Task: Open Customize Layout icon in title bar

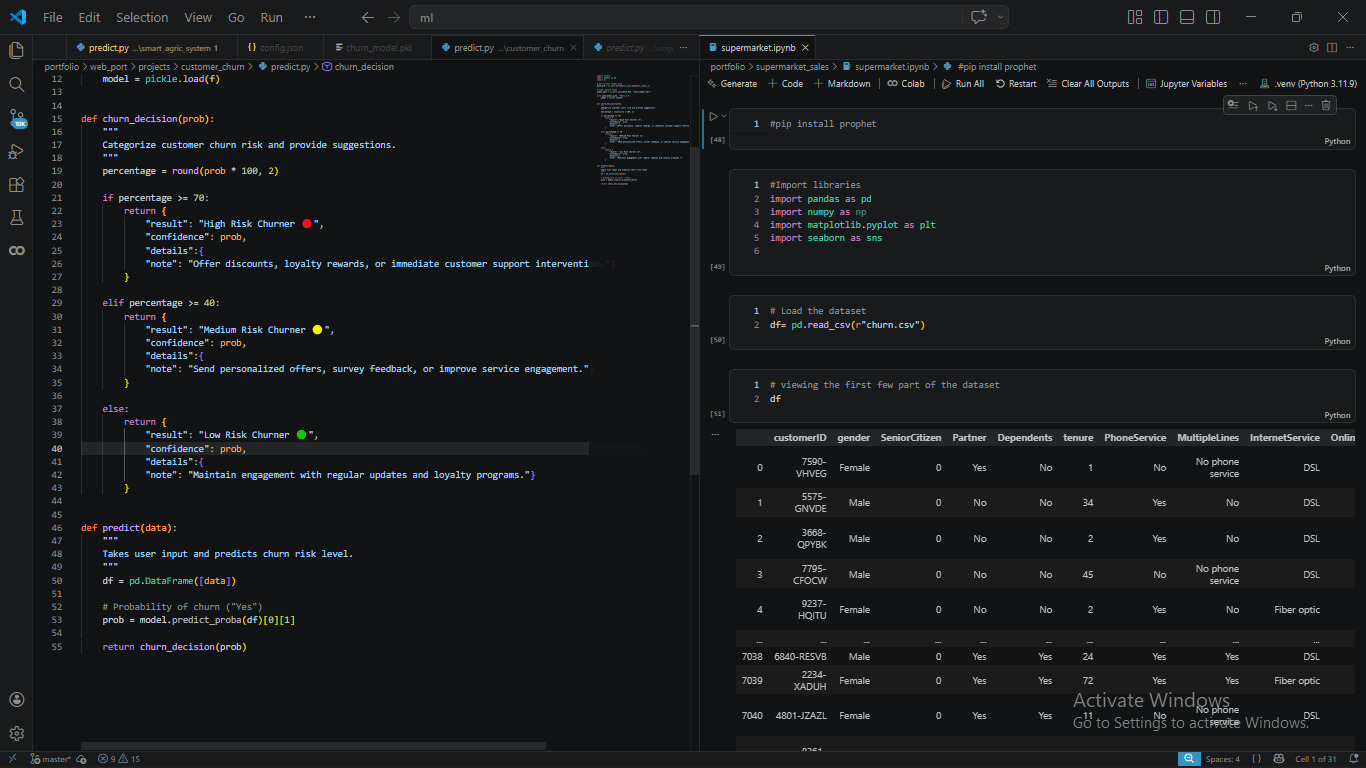Action: (1134, 17)
